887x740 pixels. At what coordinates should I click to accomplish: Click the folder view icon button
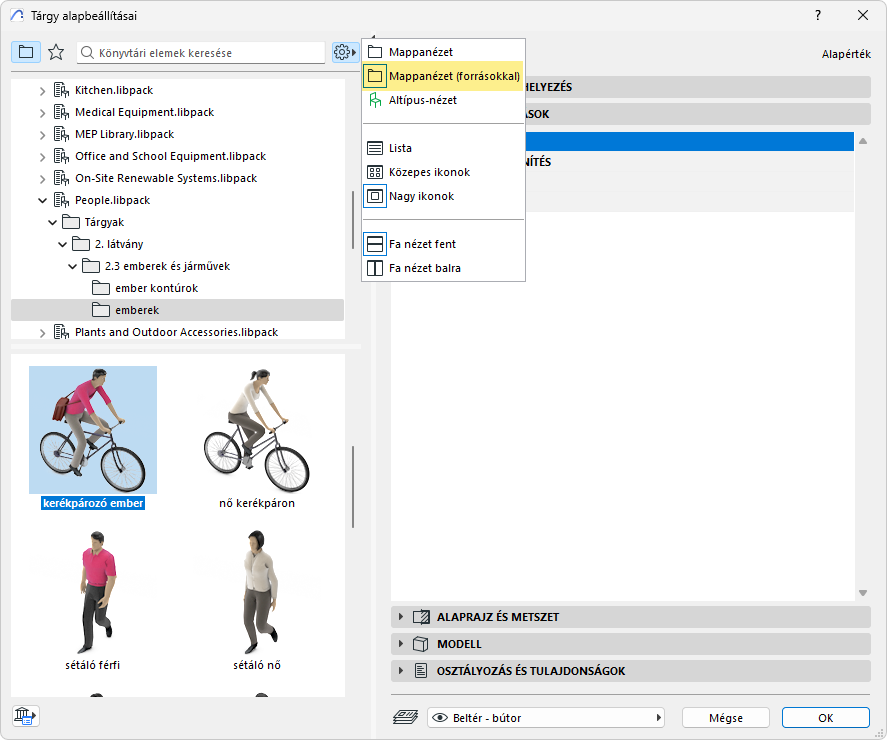tap(26, 52)
